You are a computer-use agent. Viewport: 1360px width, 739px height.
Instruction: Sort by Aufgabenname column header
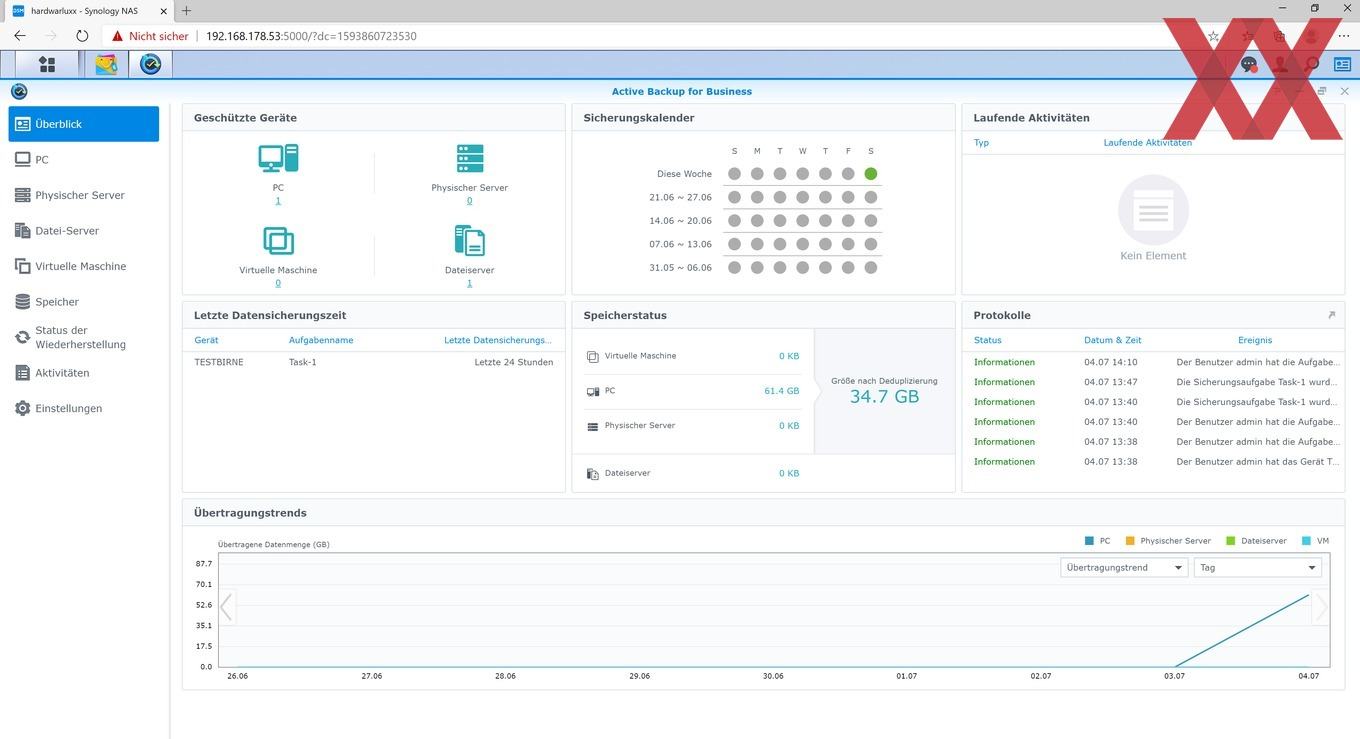[321, 340]
